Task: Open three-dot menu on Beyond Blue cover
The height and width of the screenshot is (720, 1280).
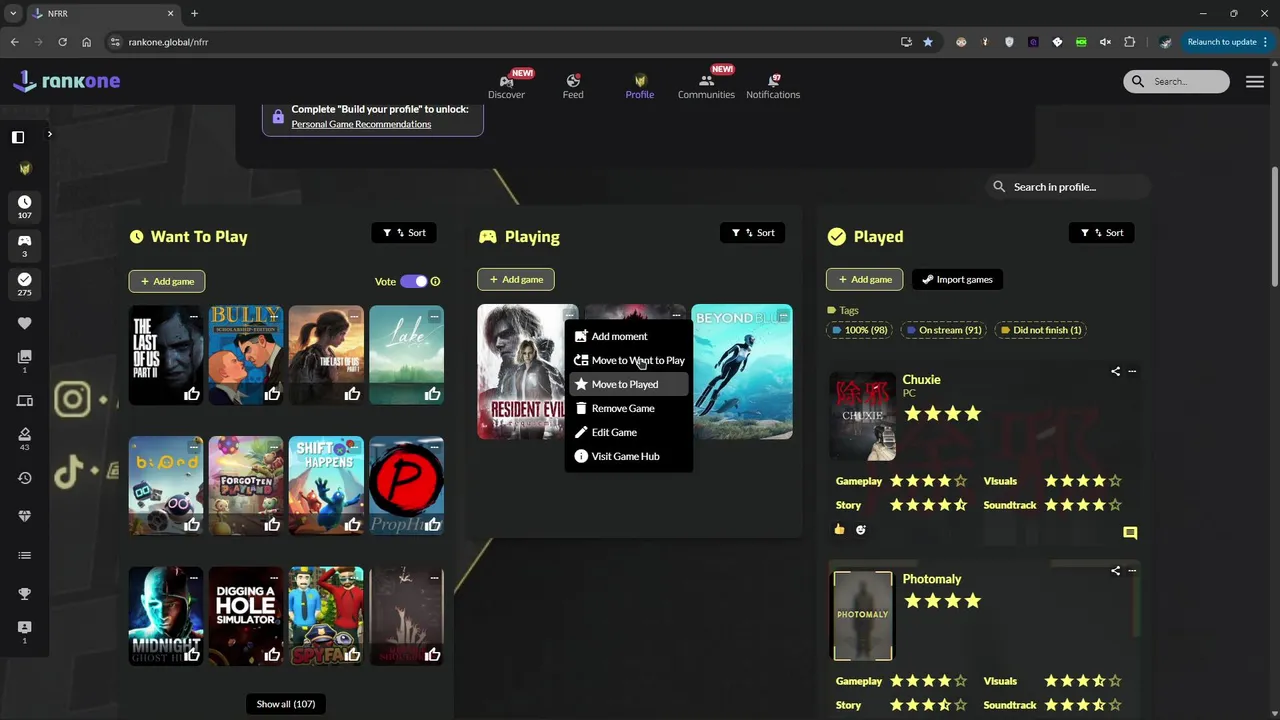Action: (x=782, y=316)
